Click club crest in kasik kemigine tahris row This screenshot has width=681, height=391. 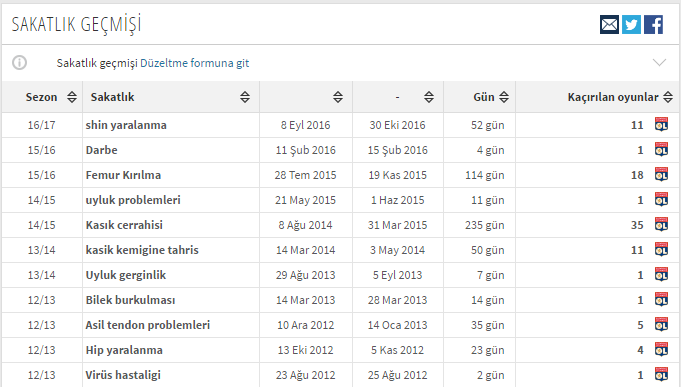(x=661, y=250)
